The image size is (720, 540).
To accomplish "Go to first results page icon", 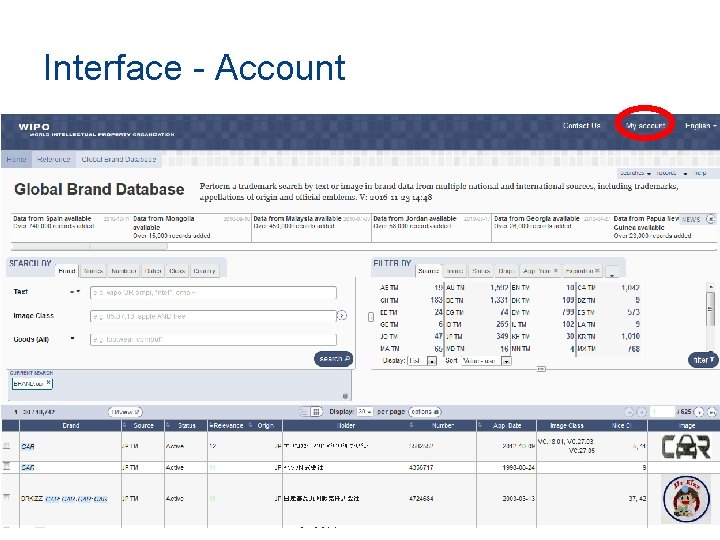I will point(629,412).
